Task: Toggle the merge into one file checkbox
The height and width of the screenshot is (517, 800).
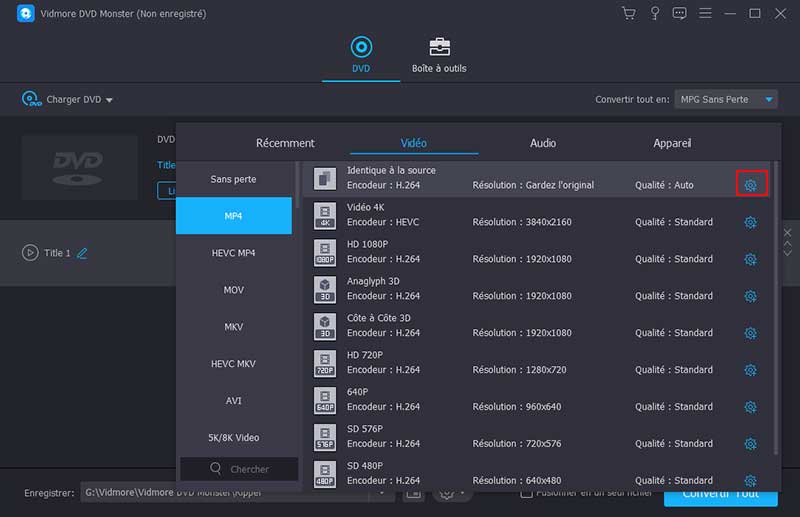Action: [526, 493]
